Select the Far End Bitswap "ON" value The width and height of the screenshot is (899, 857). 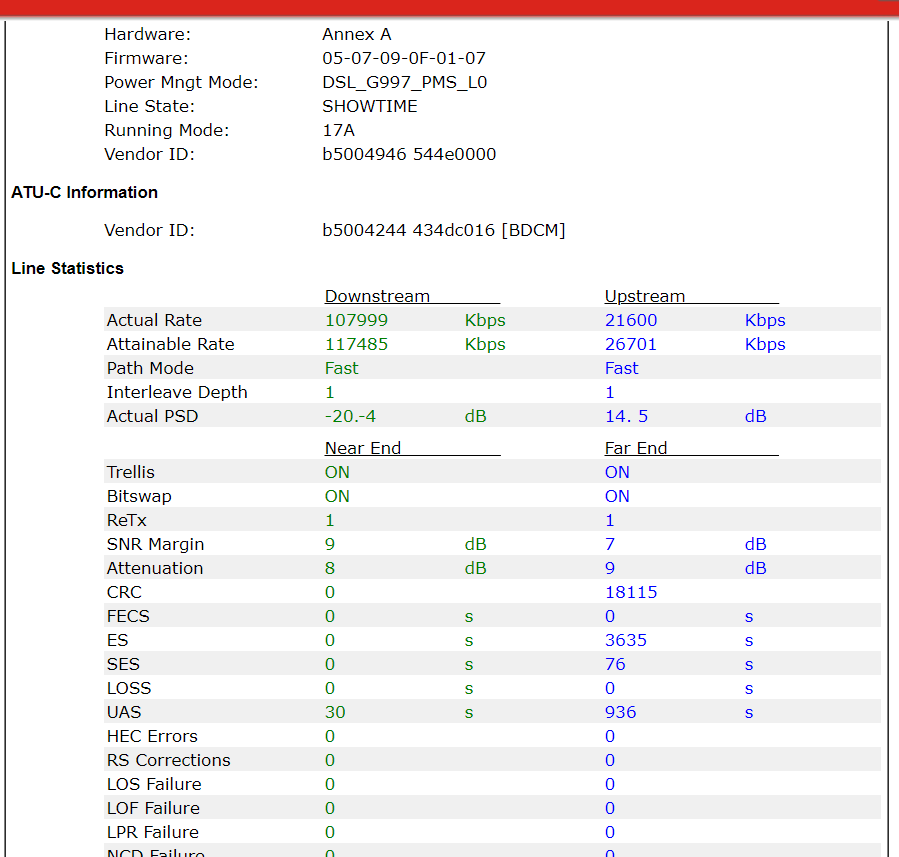coord(617,496)
